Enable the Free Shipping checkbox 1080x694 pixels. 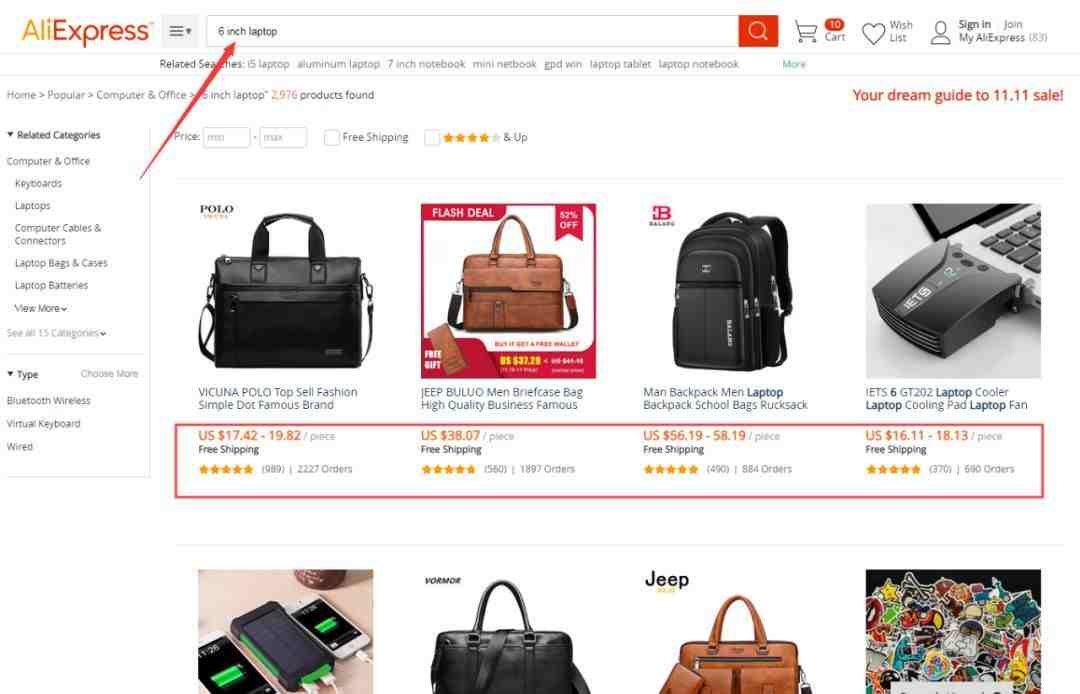pyautogui.click(x=331, y=138)
